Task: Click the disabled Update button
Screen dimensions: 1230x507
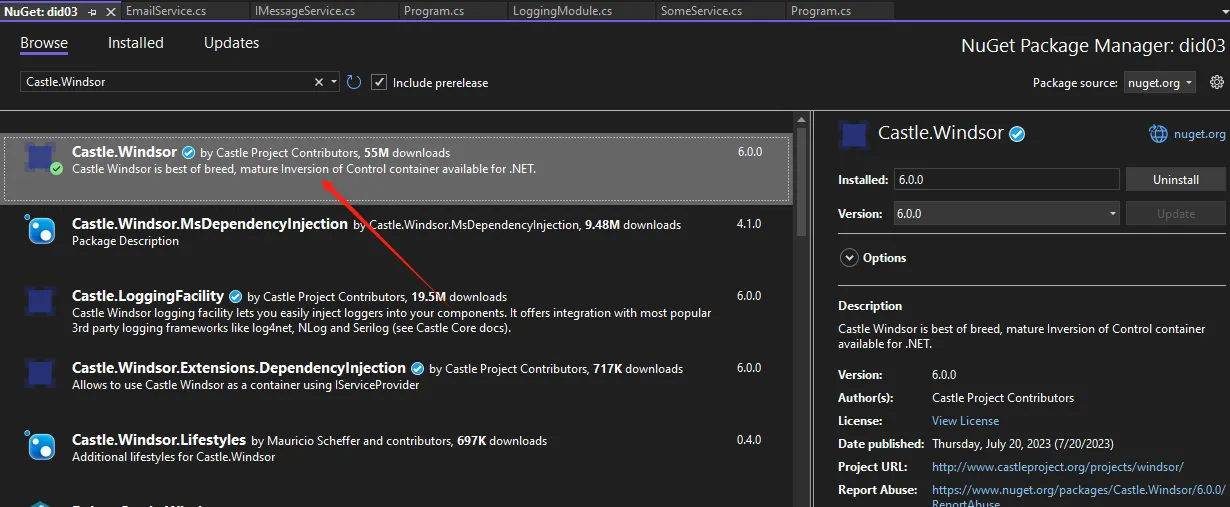Action: 1175,214
